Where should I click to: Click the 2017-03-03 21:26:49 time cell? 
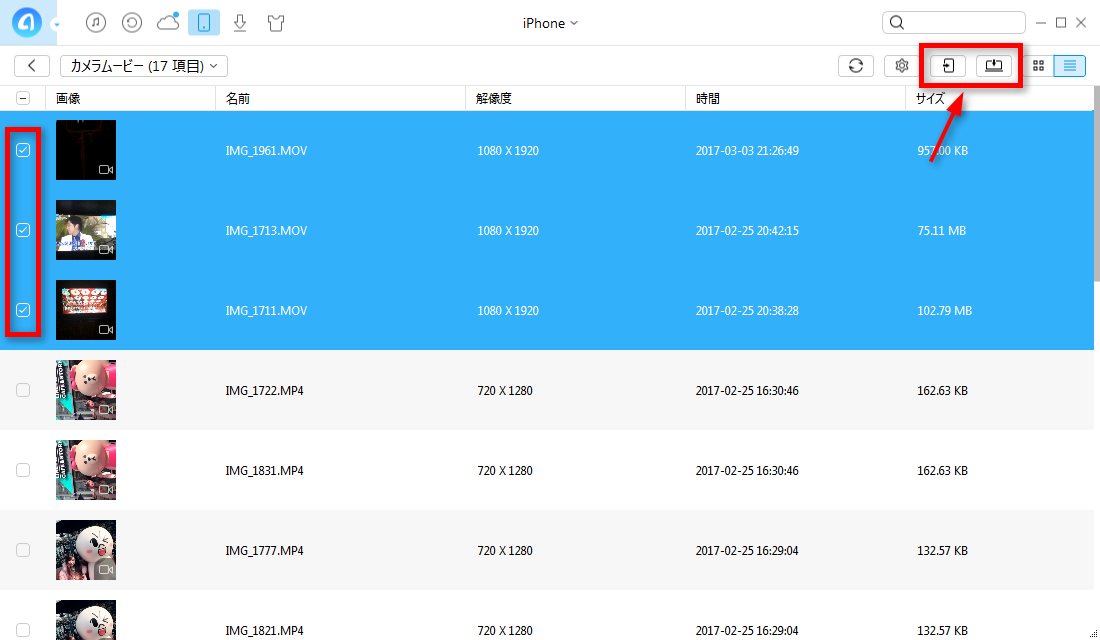coord(747,151)
